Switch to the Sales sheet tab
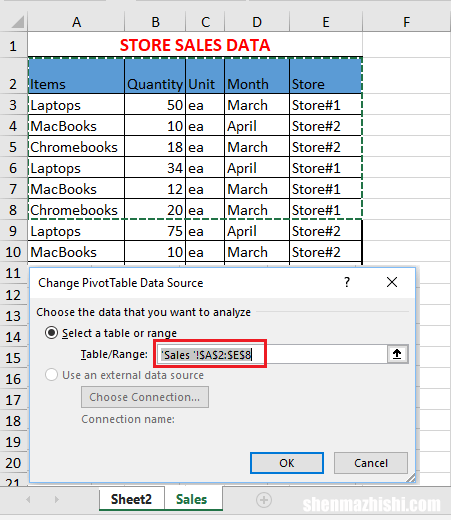 [x=192, y=499]
